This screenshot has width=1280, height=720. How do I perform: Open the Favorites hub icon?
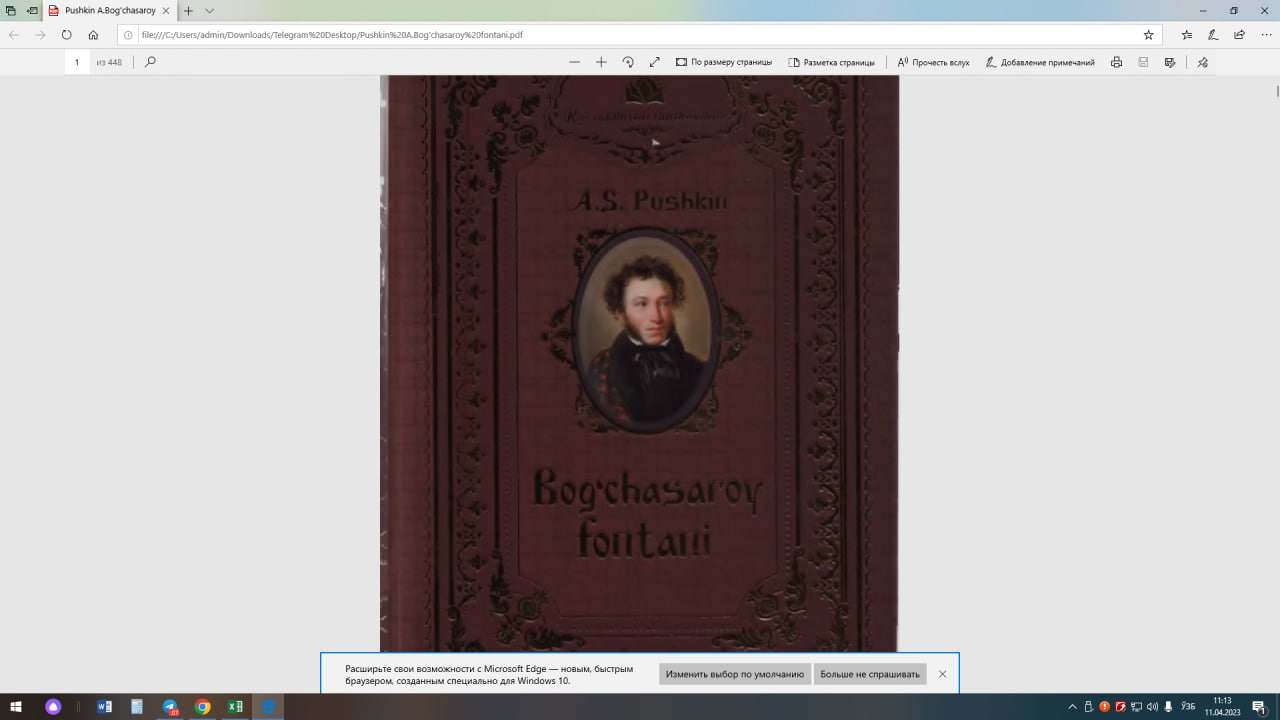pos(1187,34)
